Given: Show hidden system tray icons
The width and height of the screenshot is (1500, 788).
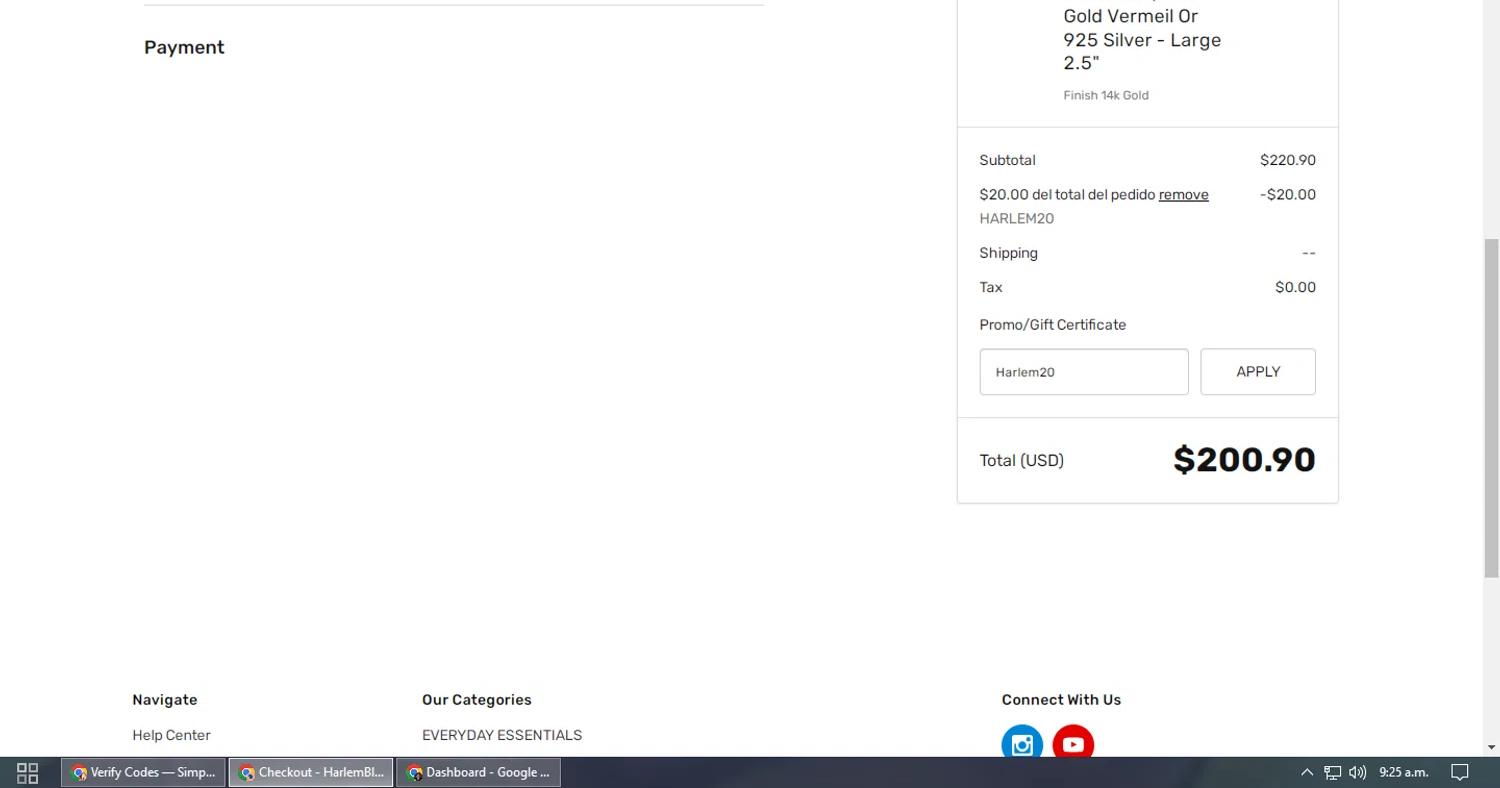Looking at the screenshot, I should click(1306, 772).
